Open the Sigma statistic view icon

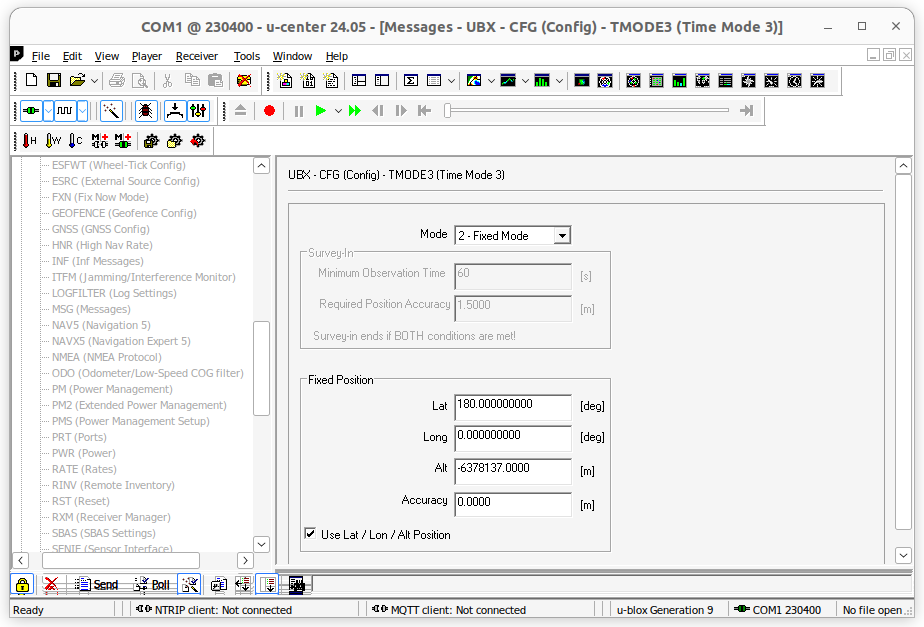point(411,80)
